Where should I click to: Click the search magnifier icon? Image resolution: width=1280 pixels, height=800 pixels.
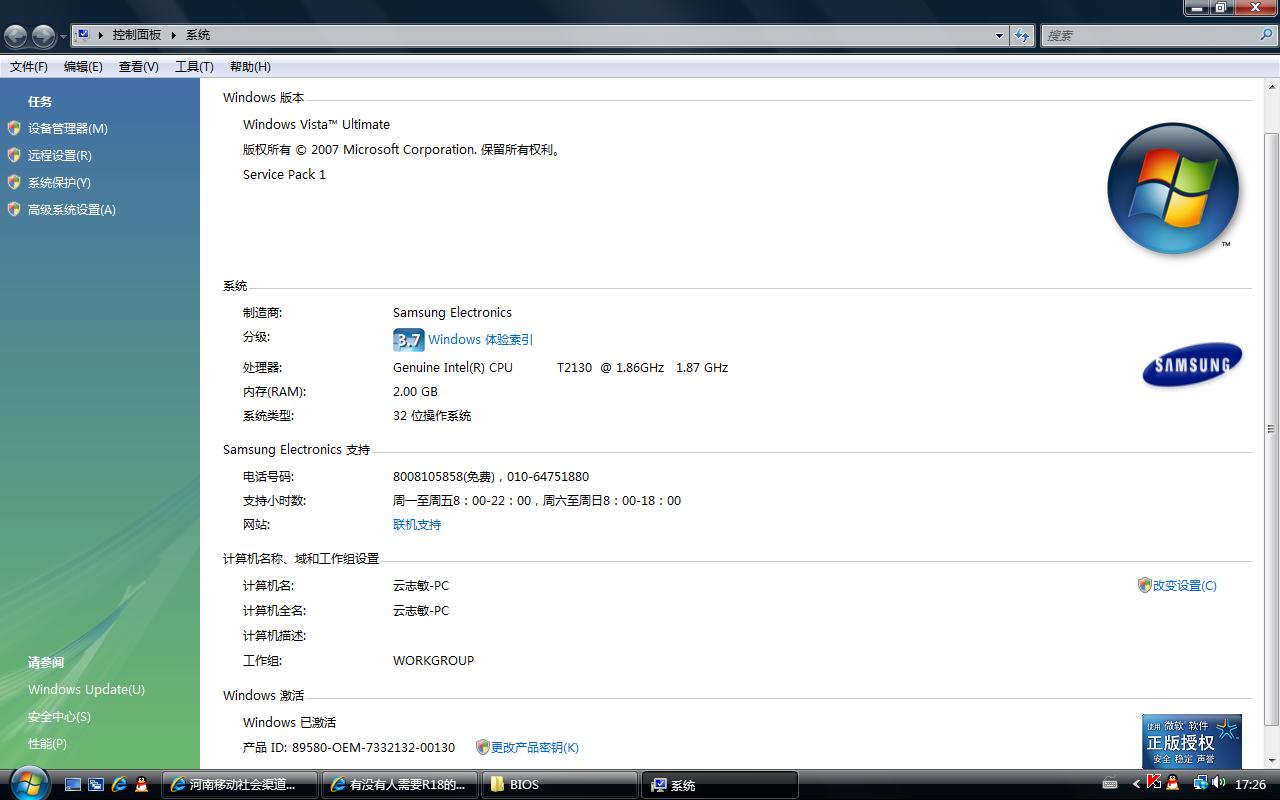1267,35
